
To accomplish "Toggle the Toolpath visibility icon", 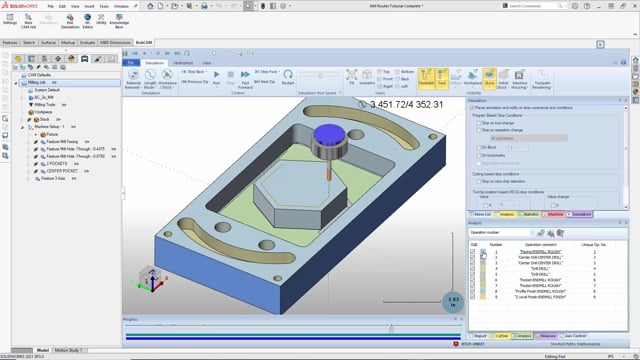I will (x=426, y=78).
